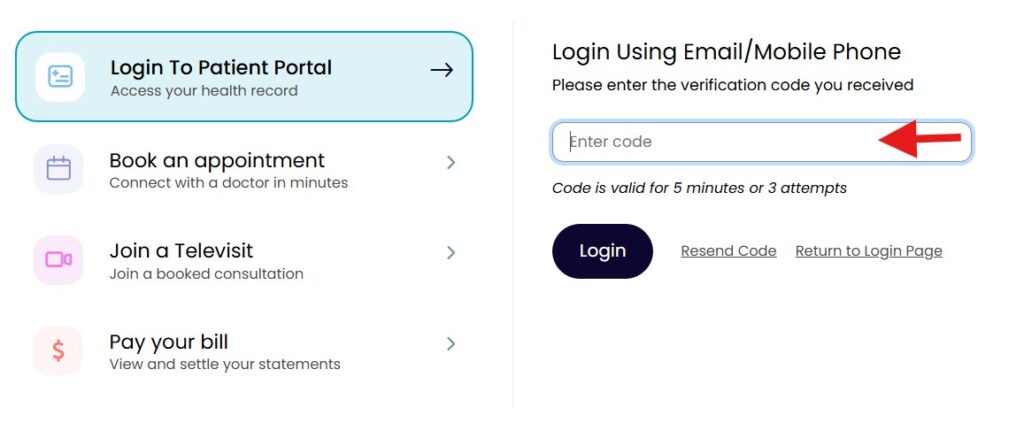Click 'Connect with a doctor in minutes' text
The height and width of the screenshot is (431, 1024).
click(x=228, y=183)
